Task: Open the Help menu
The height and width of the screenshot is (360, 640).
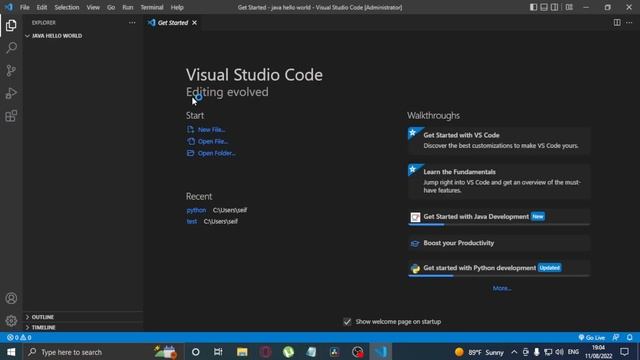Action: (177, 7)
